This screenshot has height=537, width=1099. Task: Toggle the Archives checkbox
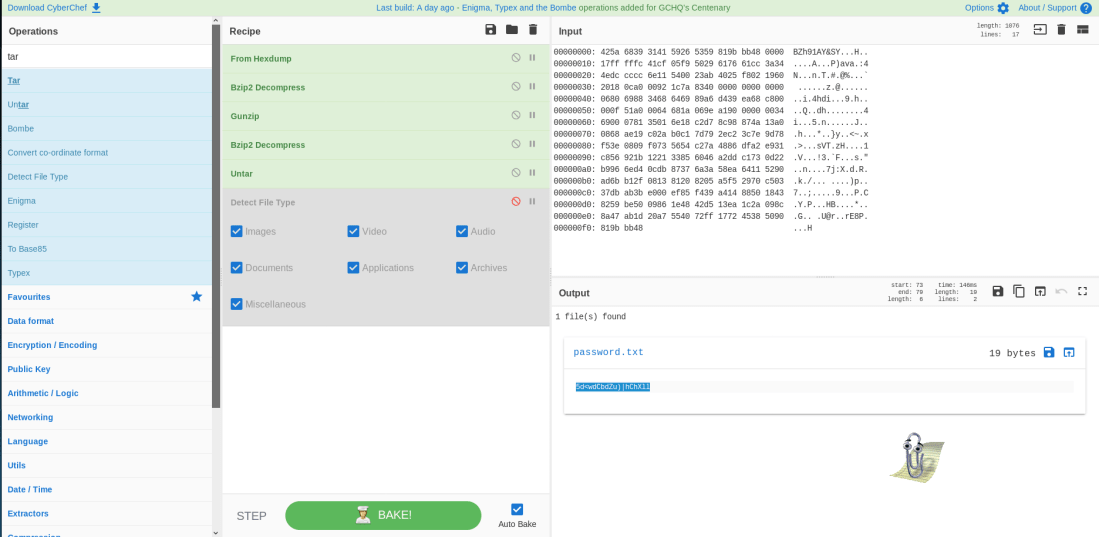(462, 268)
